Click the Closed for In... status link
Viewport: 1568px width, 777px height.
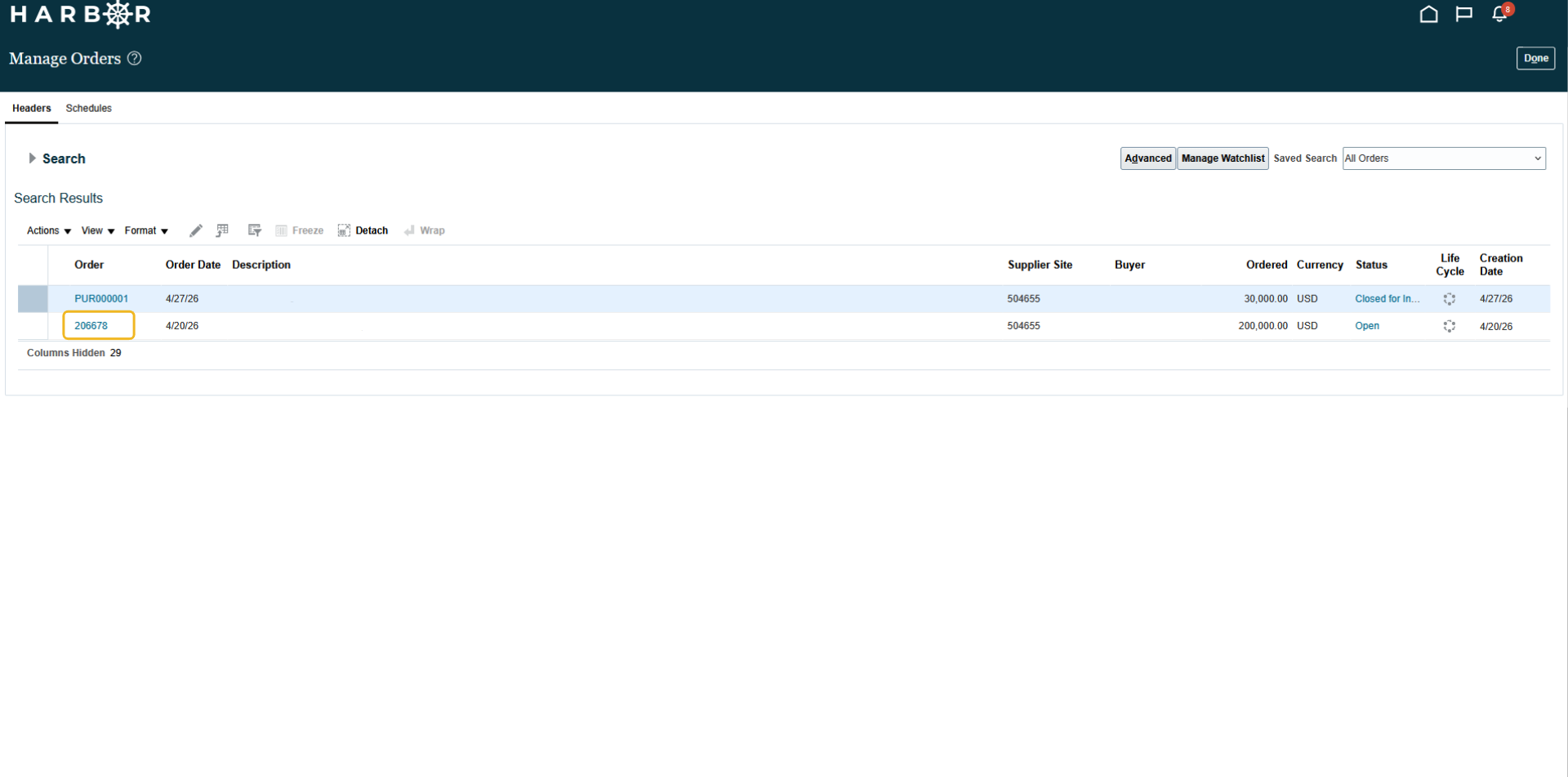coord(1387,299)
